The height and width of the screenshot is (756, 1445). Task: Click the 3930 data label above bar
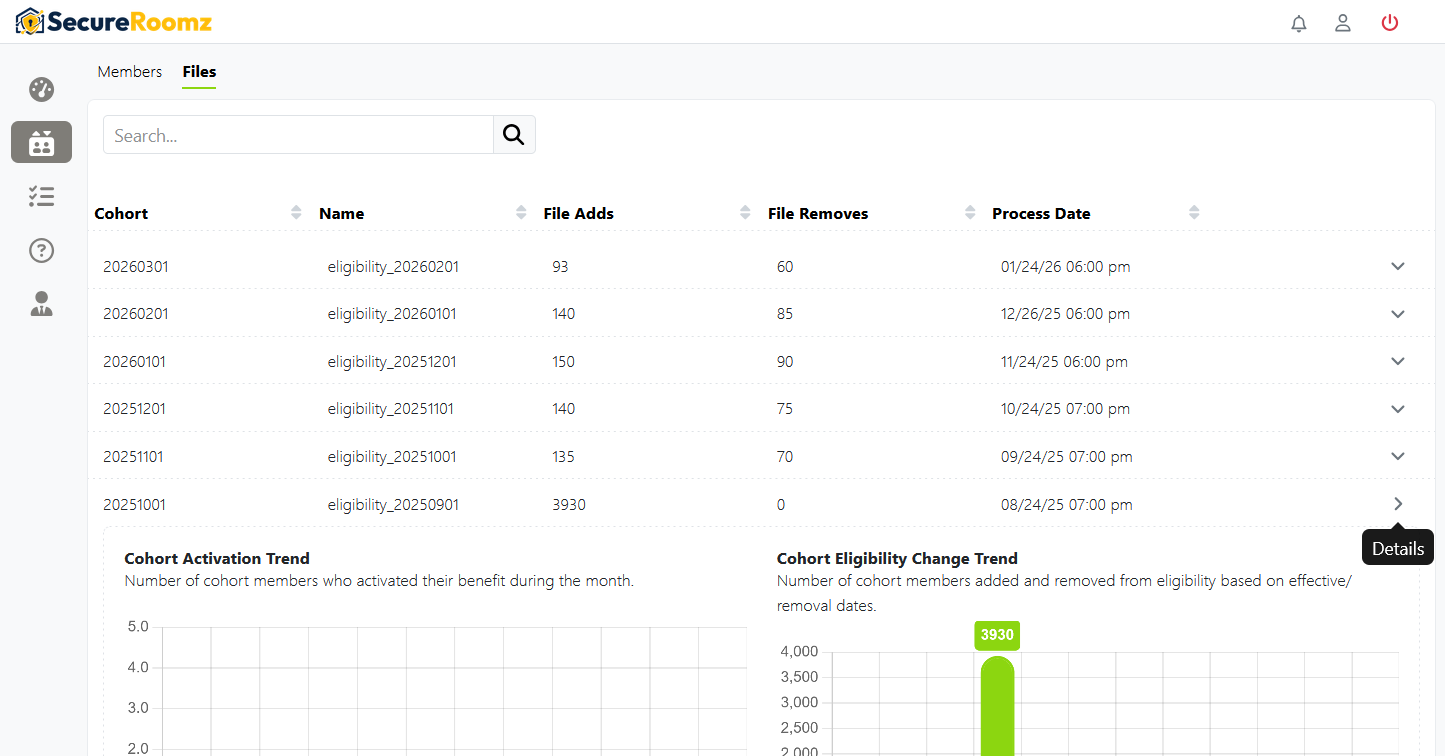tap(997, 635)
